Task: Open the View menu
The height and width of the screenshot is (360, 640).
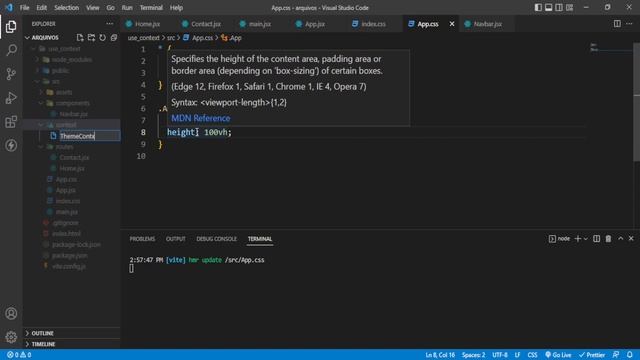Action: [x=93, y=7]
